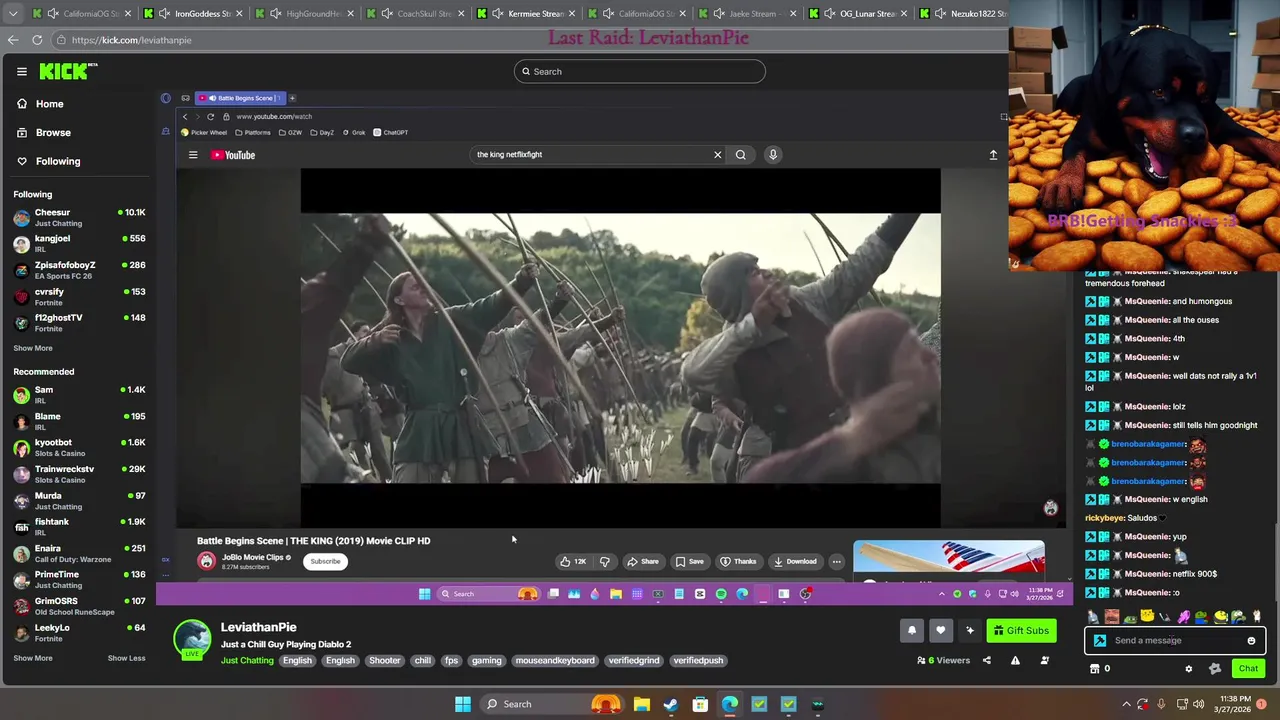Open Steam from the Windows taskbar
The height and width of the screenshot is (720, 1280).
pos(671,704)
